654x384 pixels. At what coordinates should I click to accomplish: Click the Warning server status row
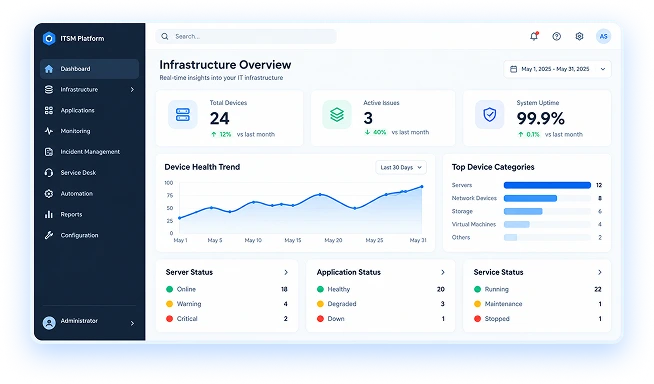click(226, 304)
